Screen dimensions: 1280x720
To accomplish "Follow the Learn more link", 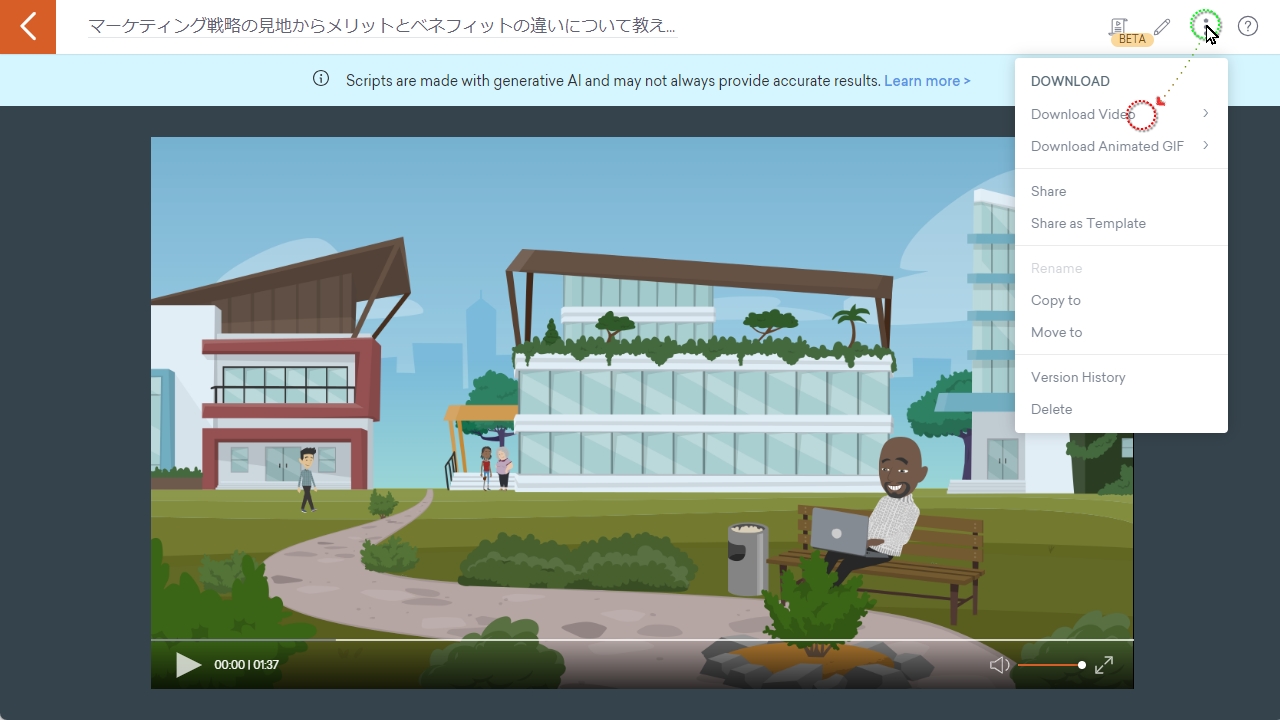I will [927, 81].
